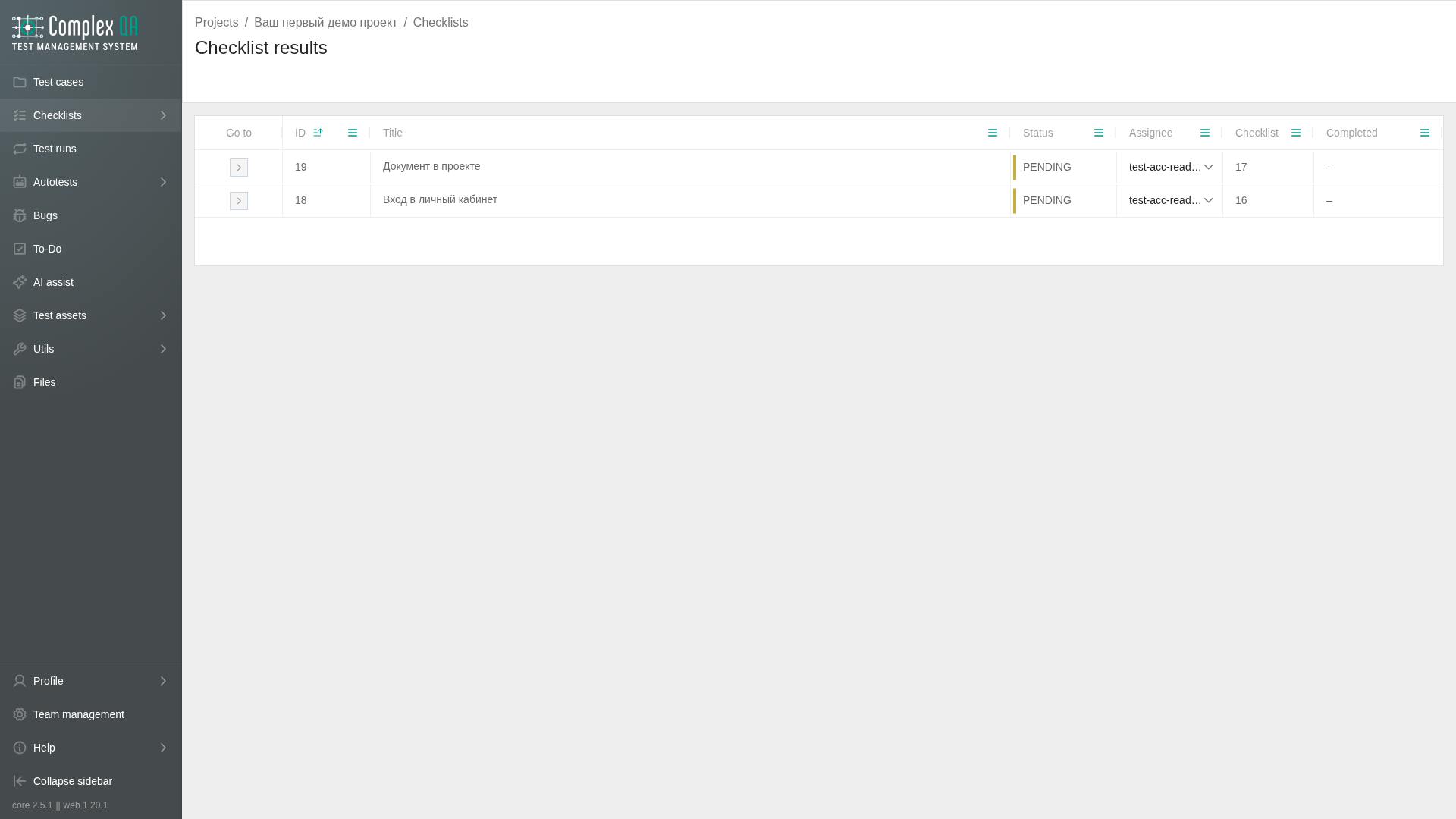Go to checklist result 19 arrow button
1456x819 pixels.
[239, 168]
